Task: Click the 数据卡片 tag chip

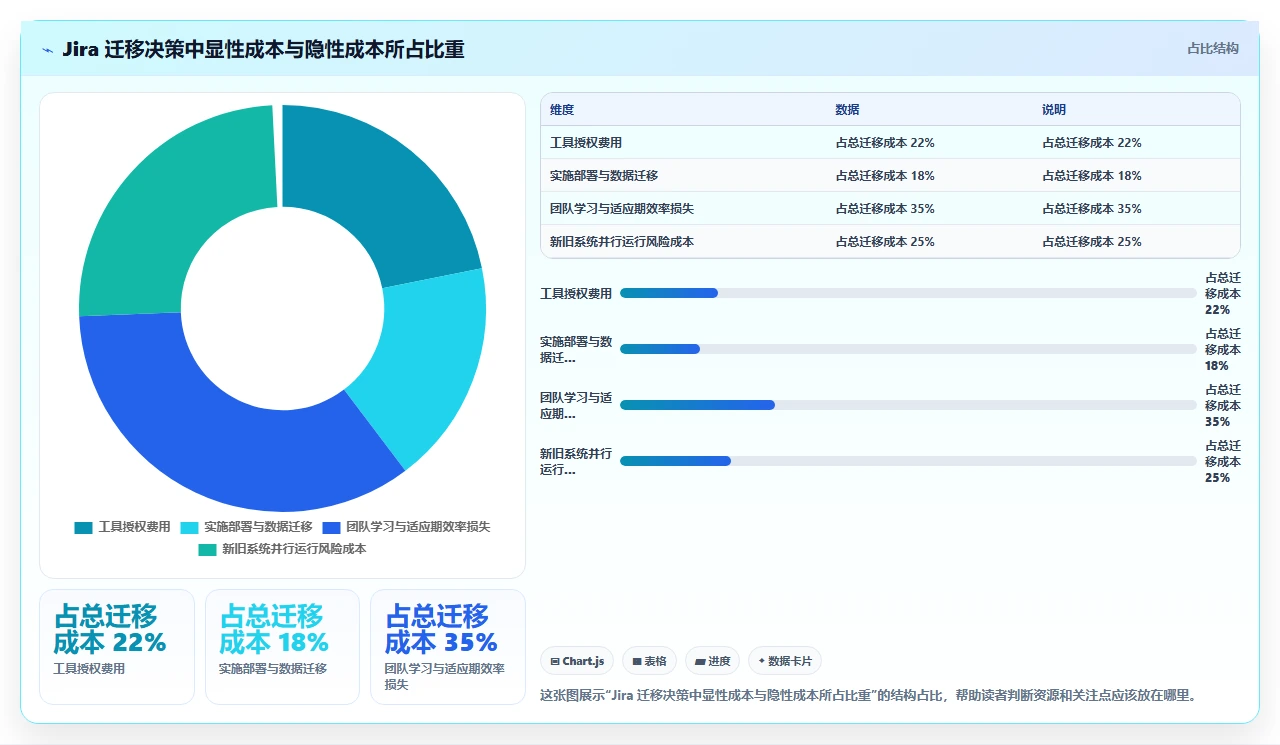Action: point(785,661)
